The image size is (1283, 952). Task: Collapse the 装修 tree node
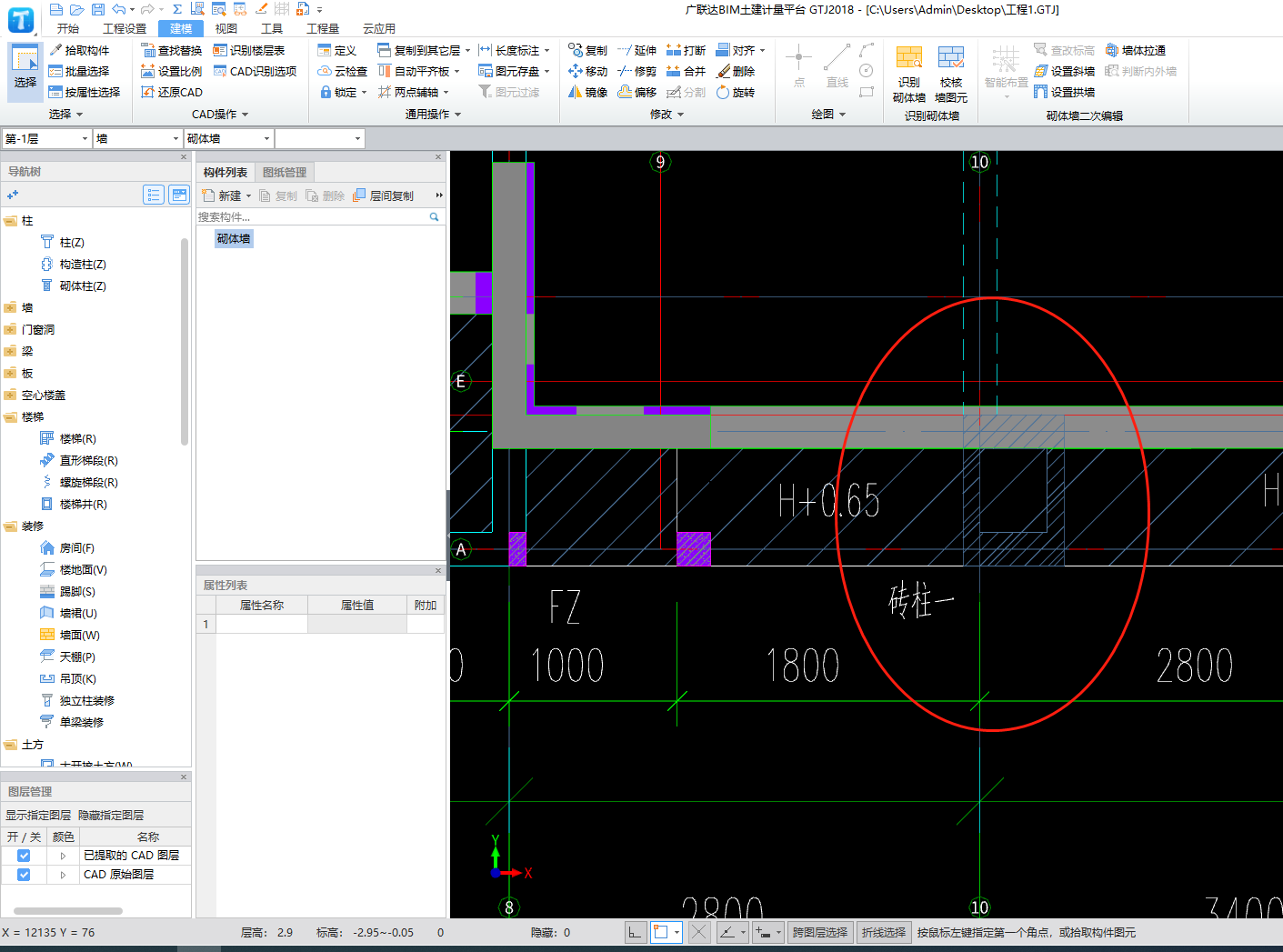coord(10,526)
